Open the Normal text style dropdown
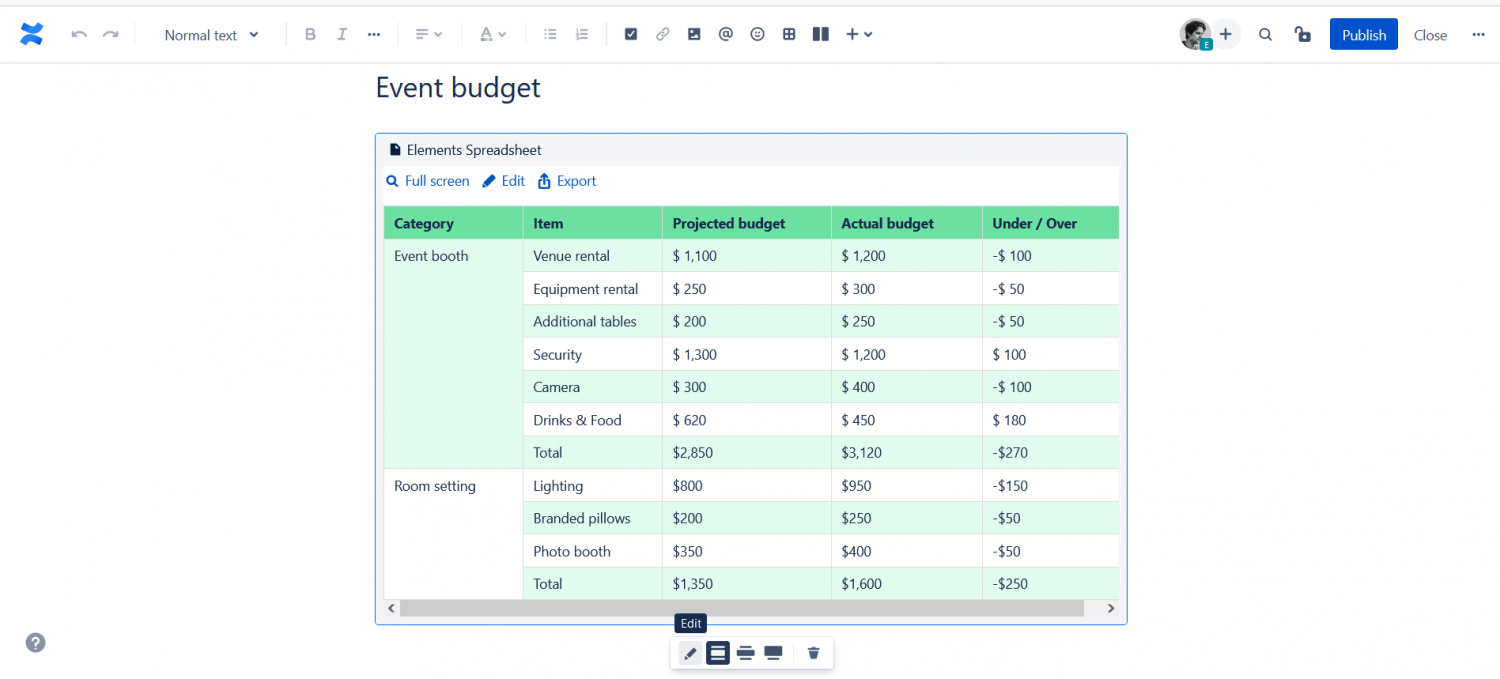The height and width of the screenshot is (679, 1500). [211, 35]
